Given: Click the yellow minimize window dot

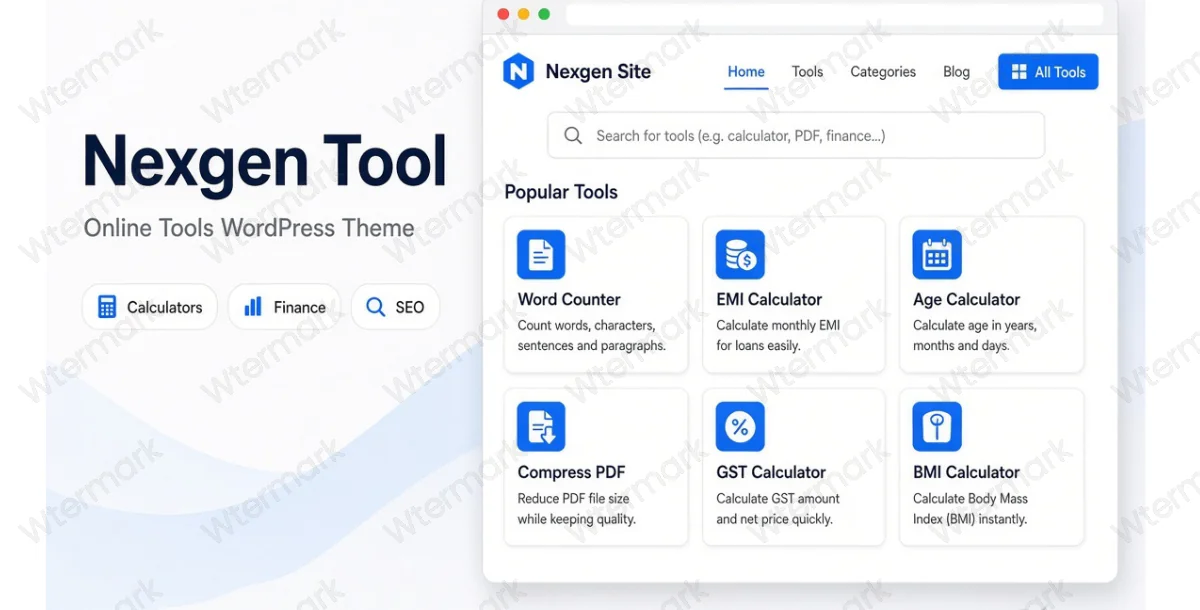Looking at the screenshot, I should [x=523, y=14].
